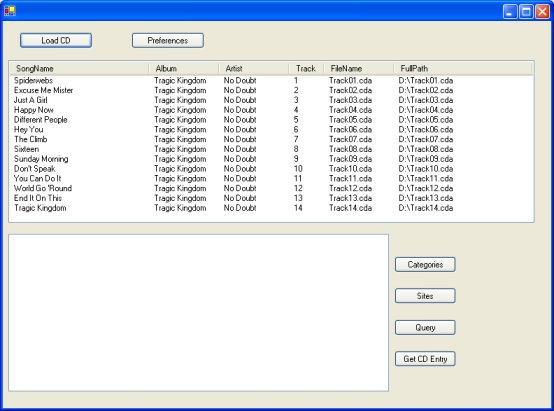Click D:\Track02.cda full path cell

426,90
